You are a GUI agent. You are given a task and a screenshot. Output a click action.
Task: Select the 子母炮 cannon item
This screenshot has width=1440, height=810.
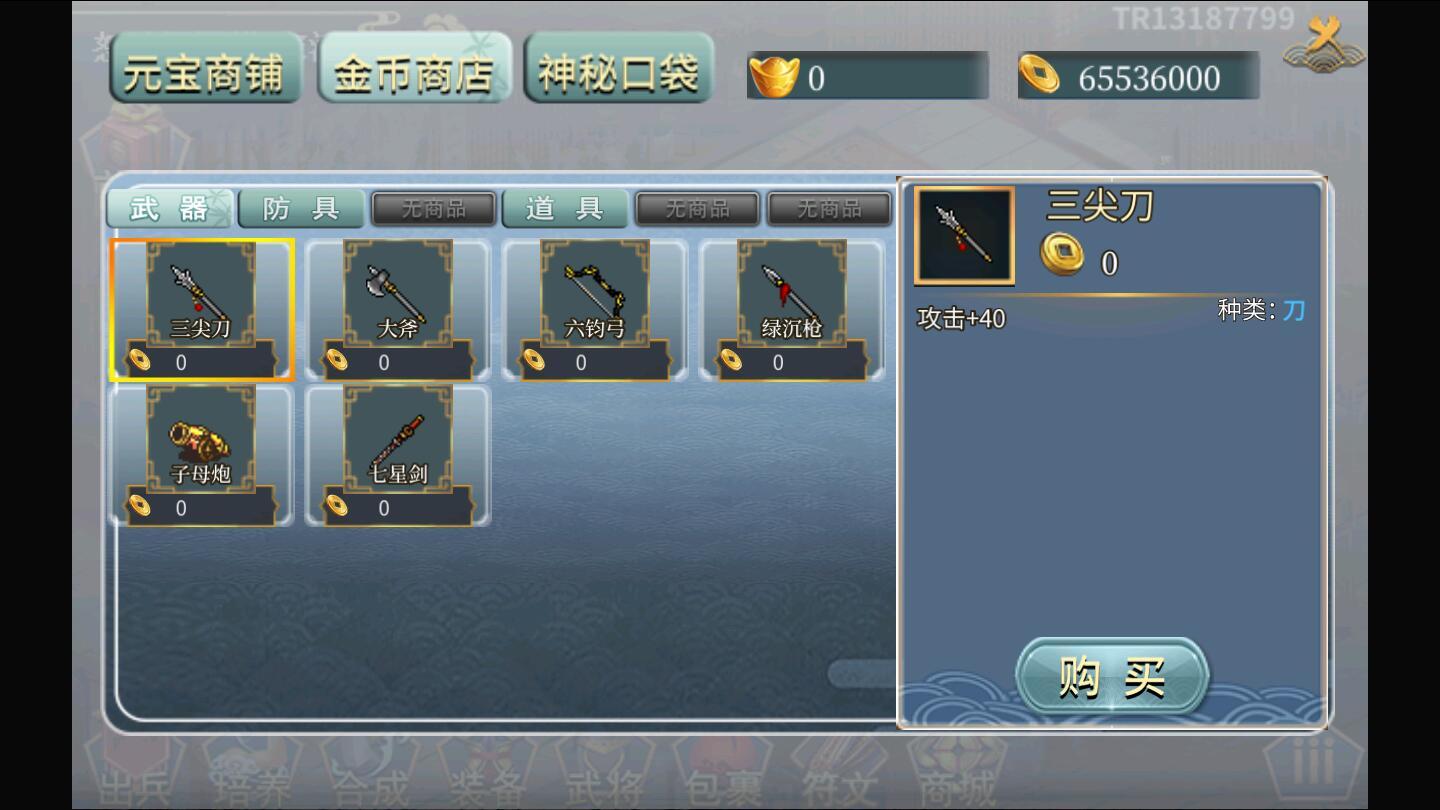pyautogui.click(x=202, y=456)
